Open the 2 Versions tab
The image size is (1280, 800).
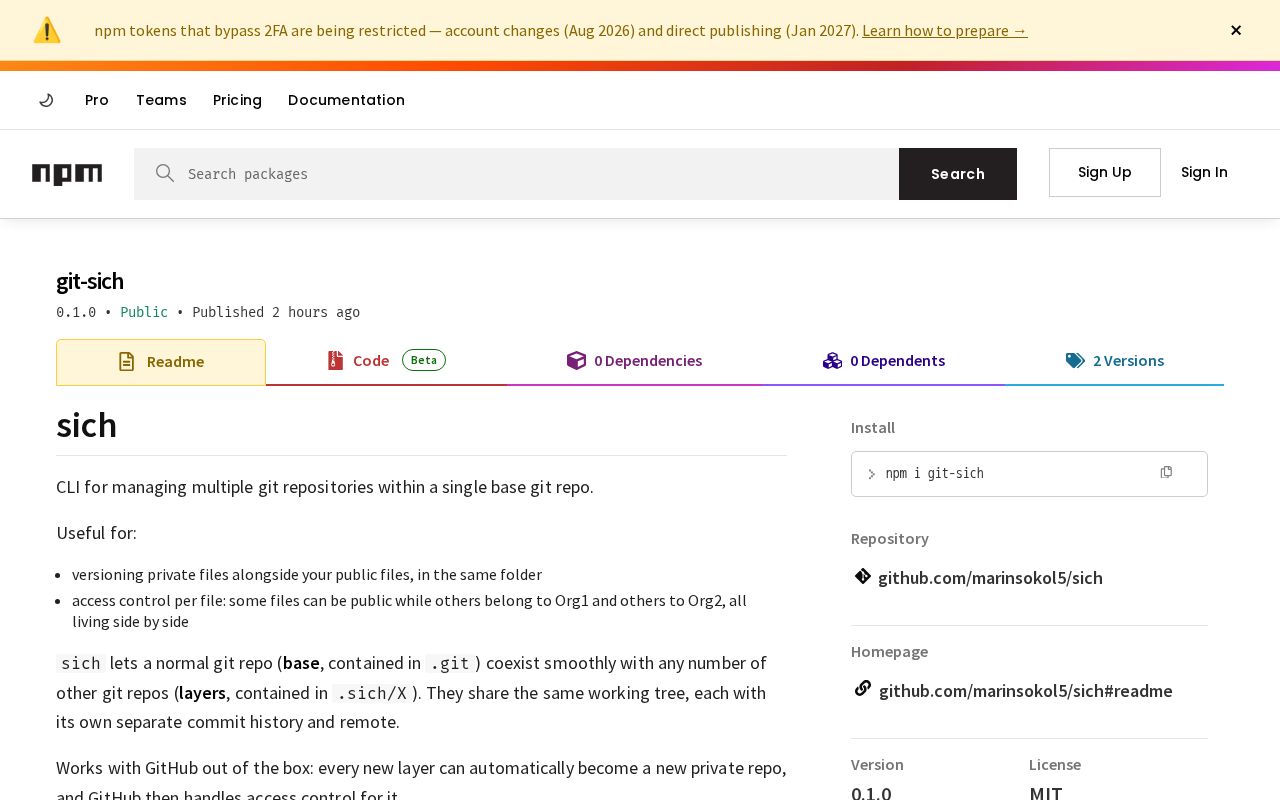pyautogui.click(x=1114, y=361)
